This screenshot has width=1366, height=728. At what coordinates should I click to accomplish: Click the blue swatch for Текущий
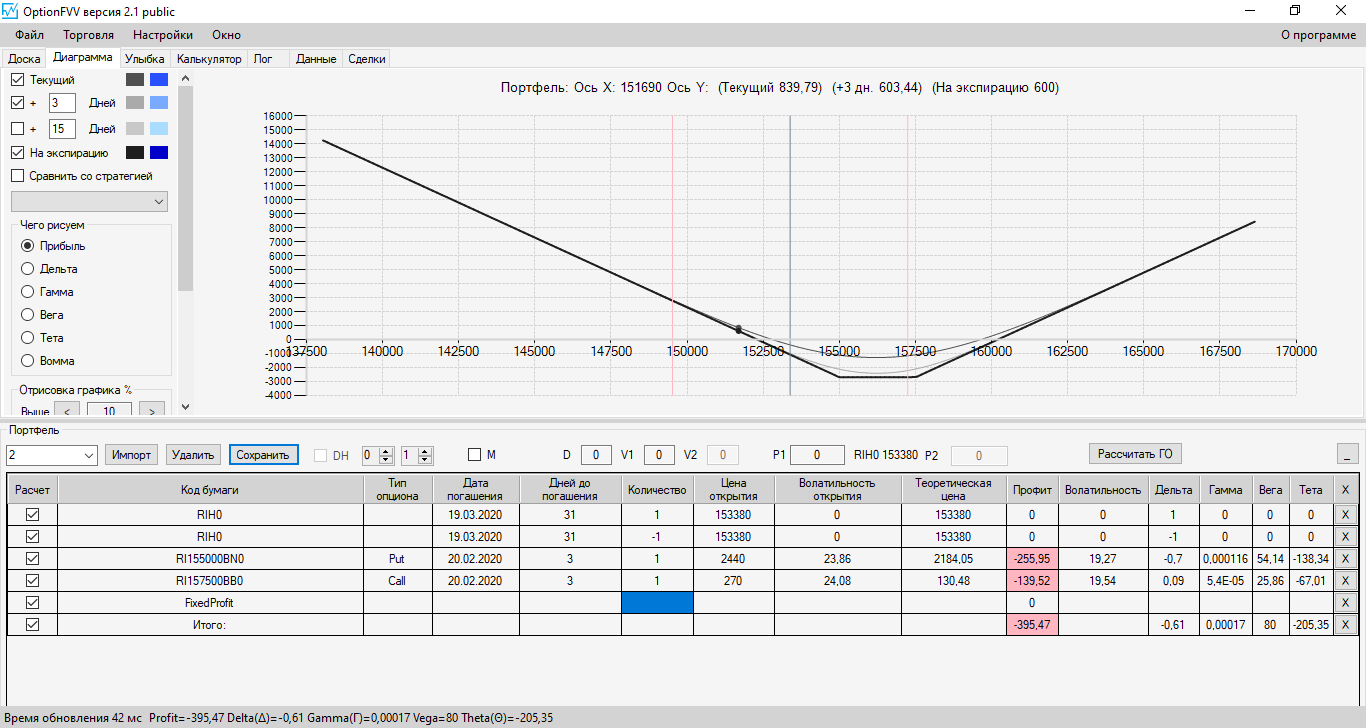point(158,79)
